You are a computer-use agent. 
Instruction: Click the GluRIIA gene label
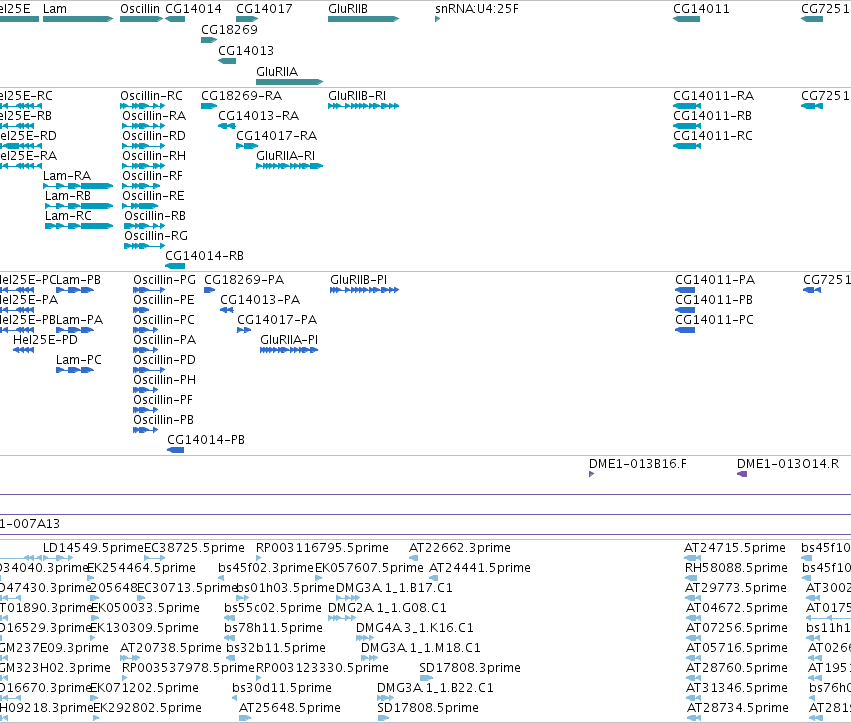[277, 72]
